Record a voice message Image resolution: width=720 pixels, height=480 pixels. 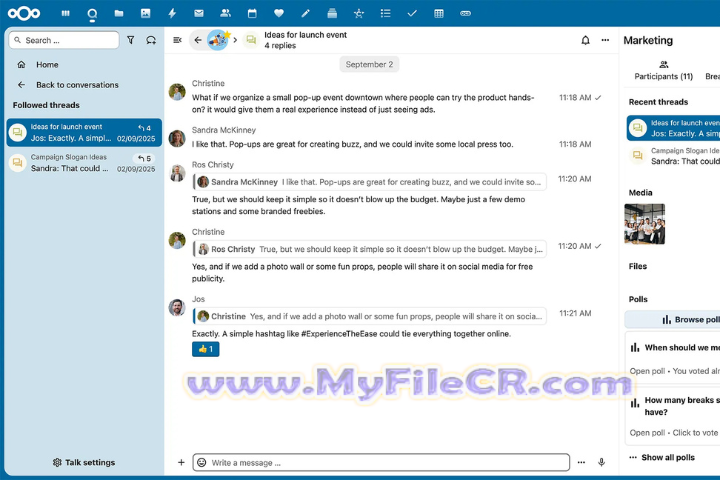[602, 462]
